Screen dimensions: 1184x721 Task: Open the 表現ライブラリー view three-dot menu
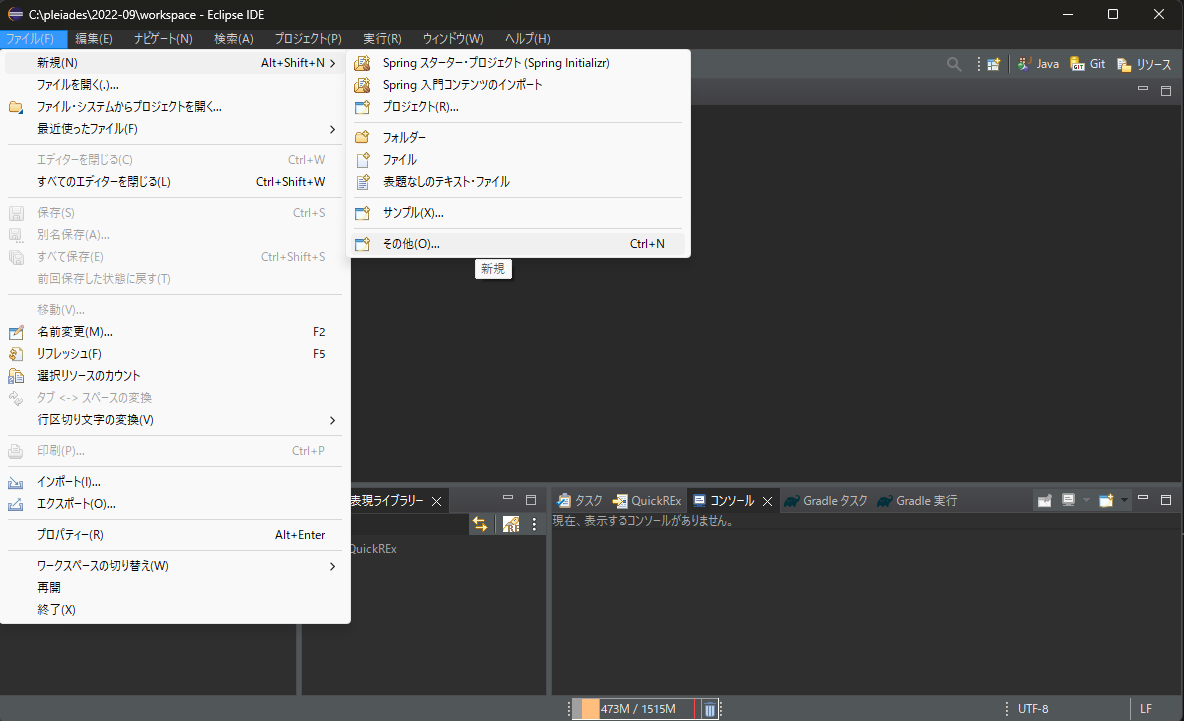[x=534, y=523]
